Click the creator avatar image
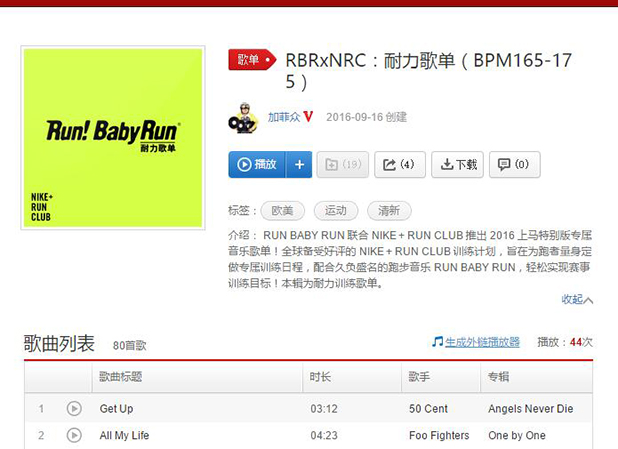 tap(244, 118)
